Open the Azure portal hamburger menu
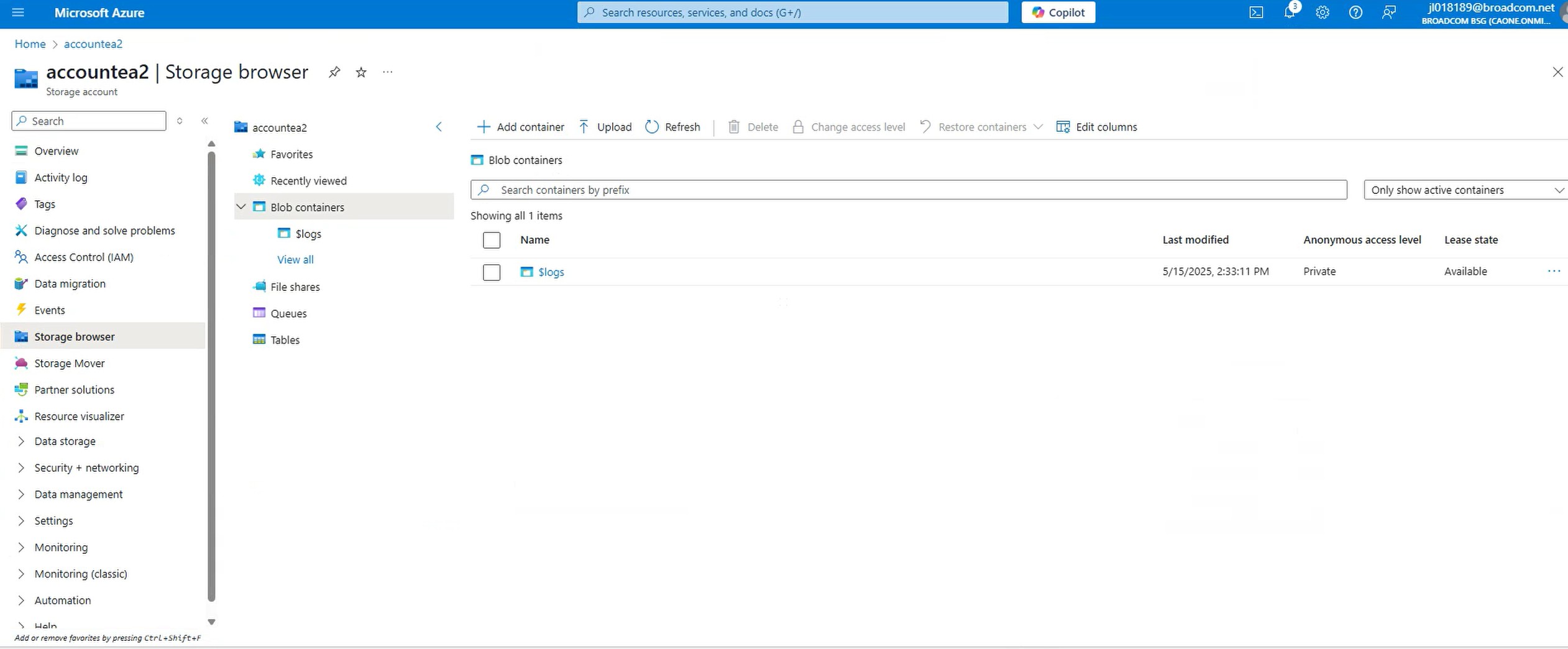The height and width of the screenshot is (649, 1568). pos(18,12)
